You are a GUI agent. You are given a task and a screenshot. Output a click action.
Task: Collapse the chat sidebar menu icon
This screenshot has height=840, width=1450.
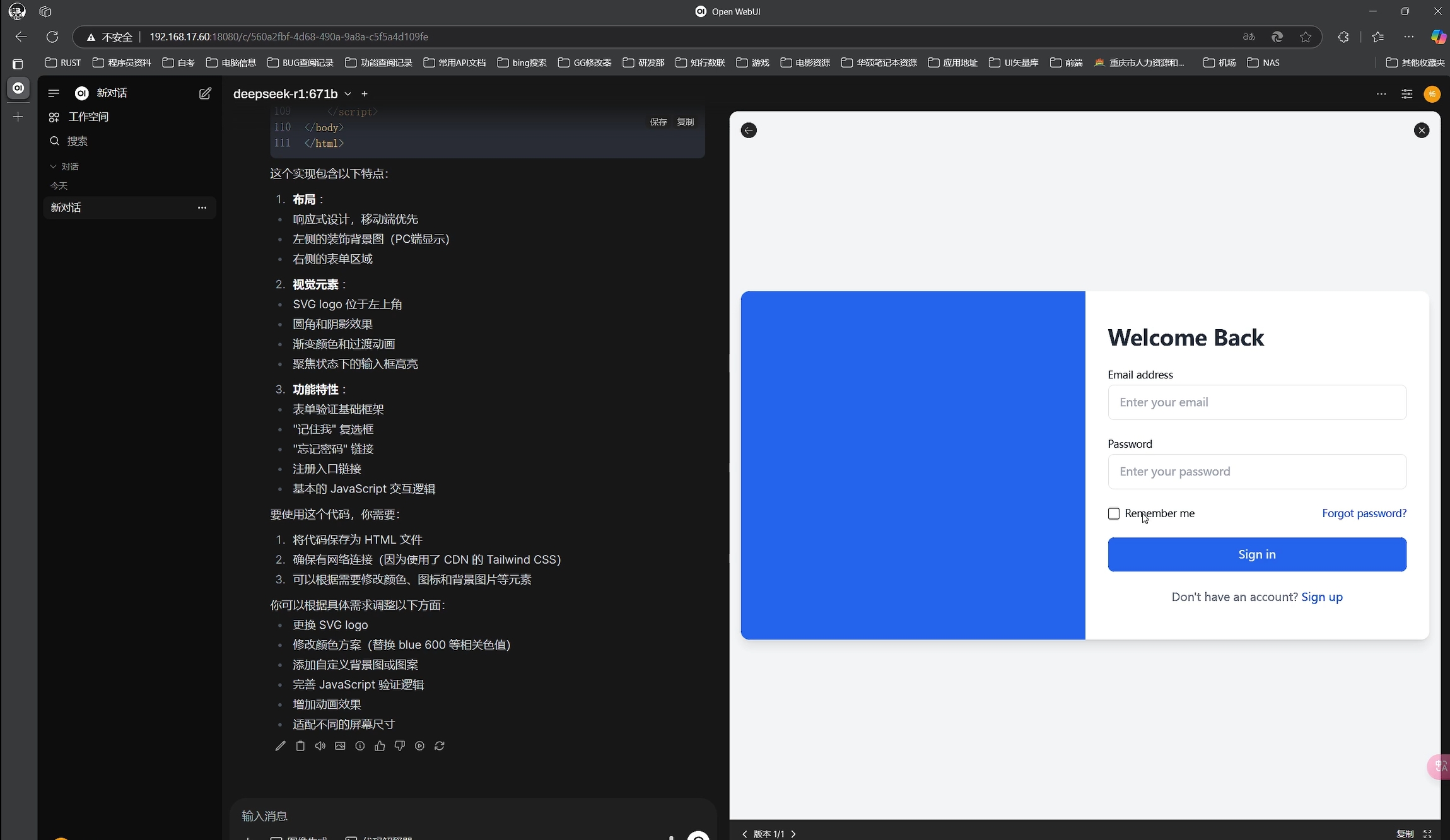54,93
